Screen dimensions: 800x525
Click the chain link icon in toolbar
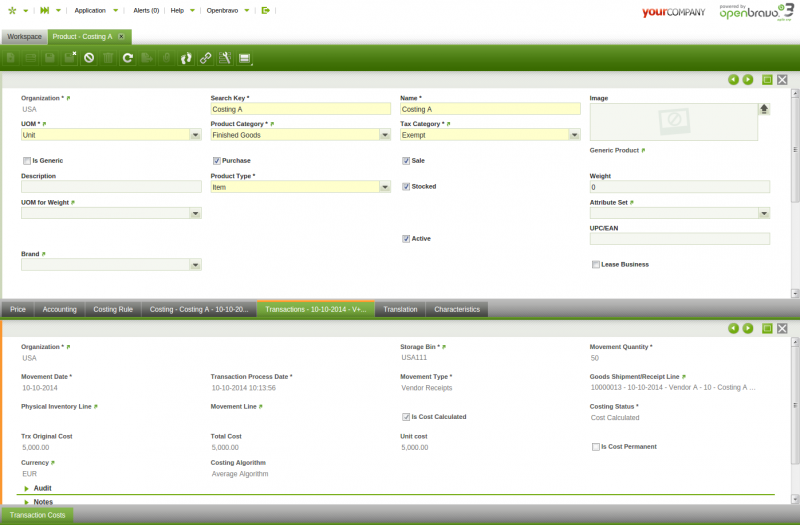coord(206,58)
